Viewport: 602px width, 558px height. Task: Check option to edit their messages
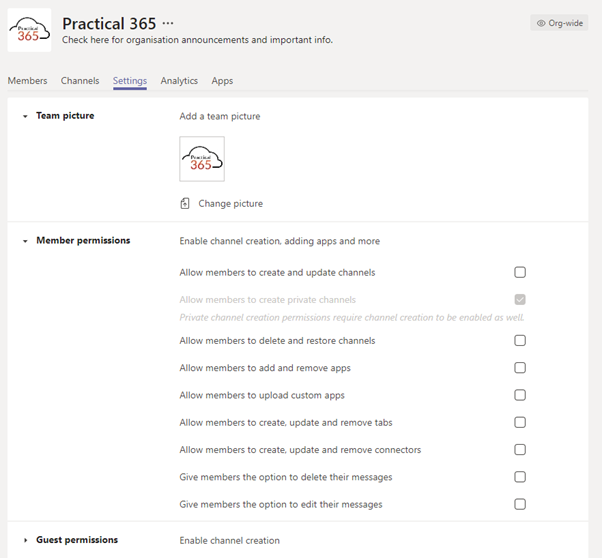(x=520, y=504)
